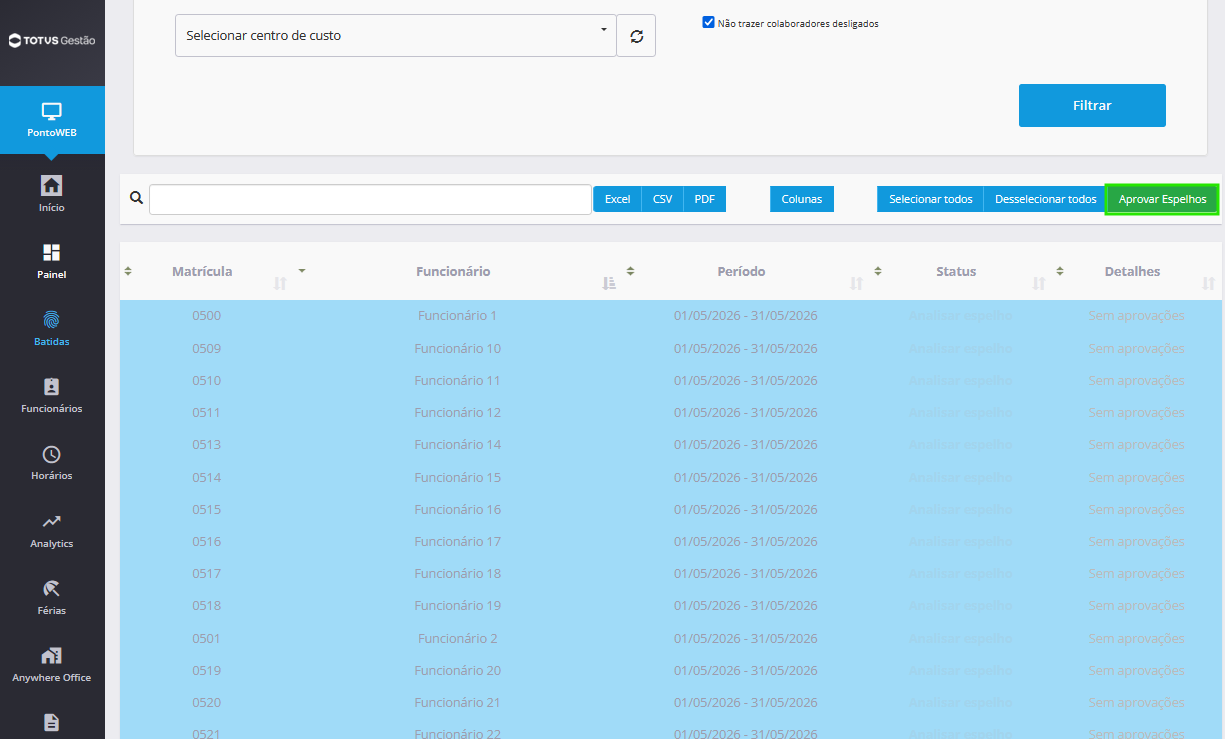Refresh the centro de custo list

(637, 36)
